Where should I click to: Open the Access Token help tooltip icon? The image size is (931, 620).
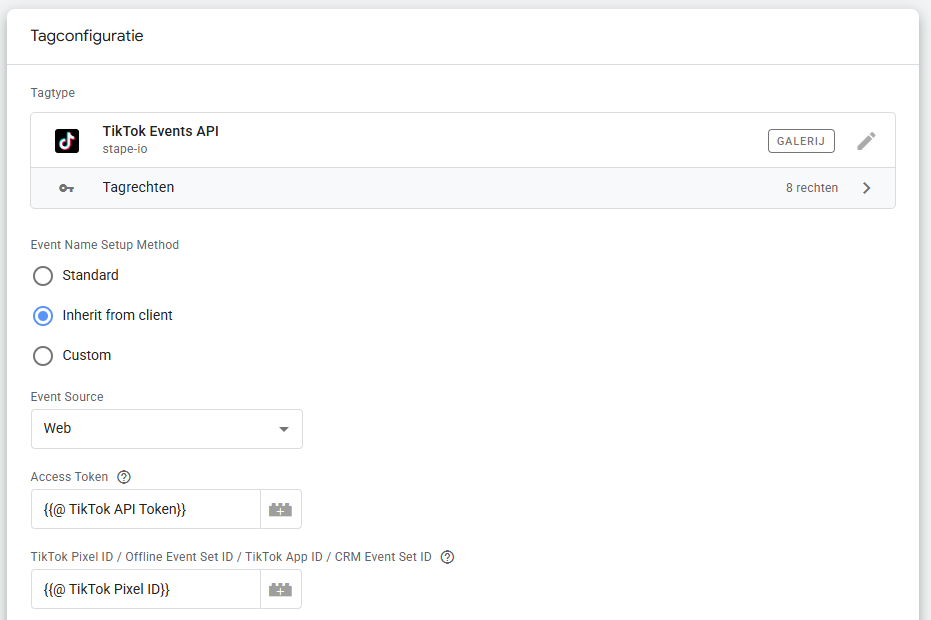click(x=124, y=477)
